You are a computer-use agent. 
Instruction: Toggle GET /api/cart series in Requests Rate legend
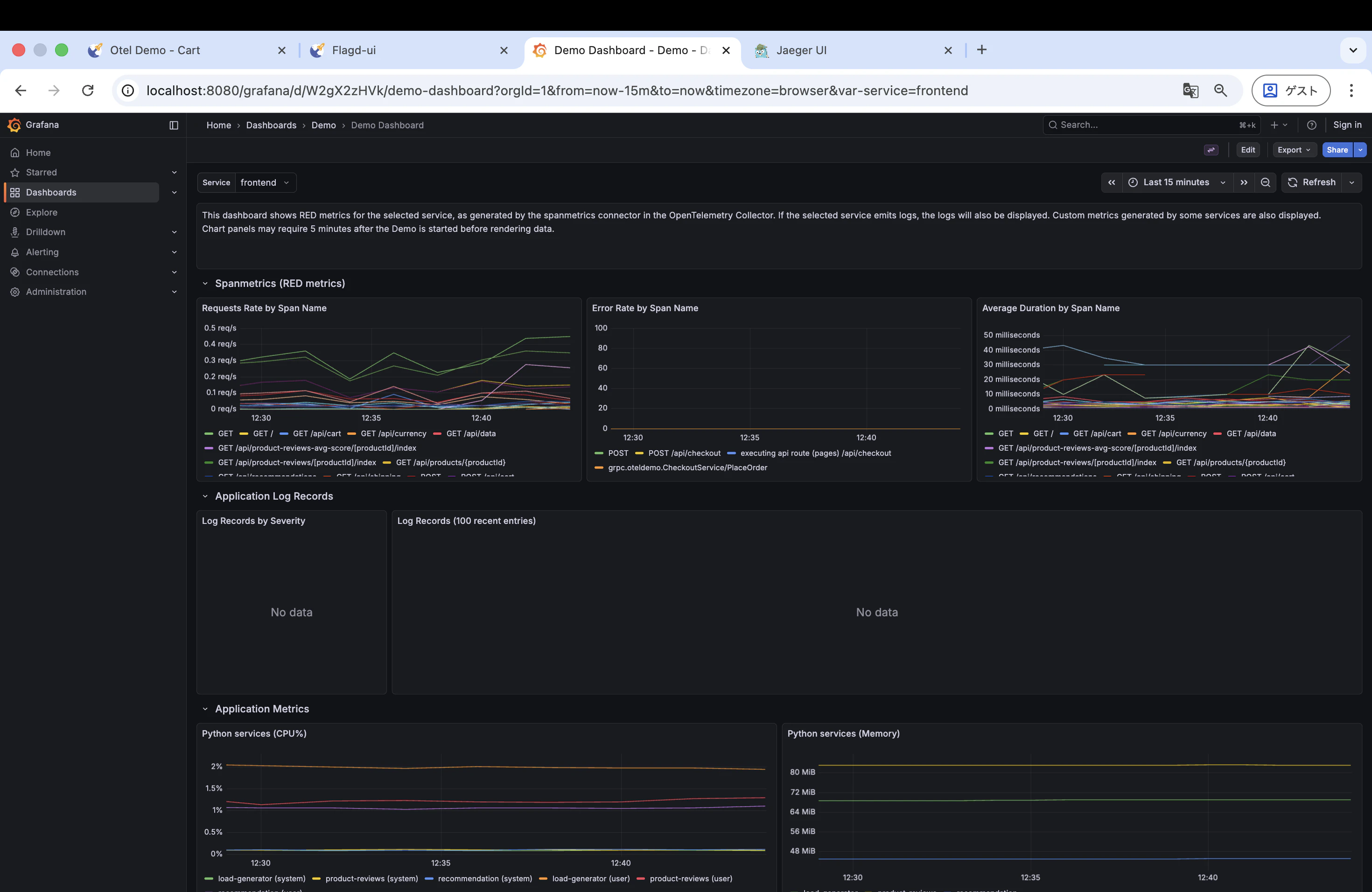[316, 433]
